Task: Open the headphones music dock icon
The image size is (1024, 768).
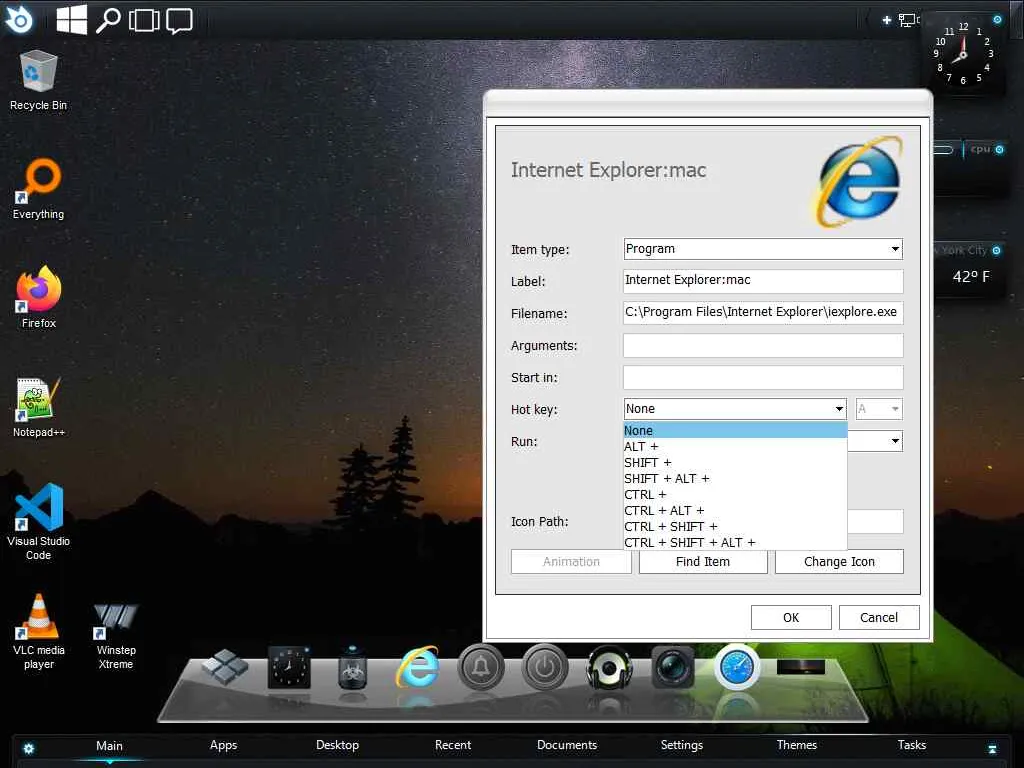Action: pyautogui.click(x=609, y=667)
